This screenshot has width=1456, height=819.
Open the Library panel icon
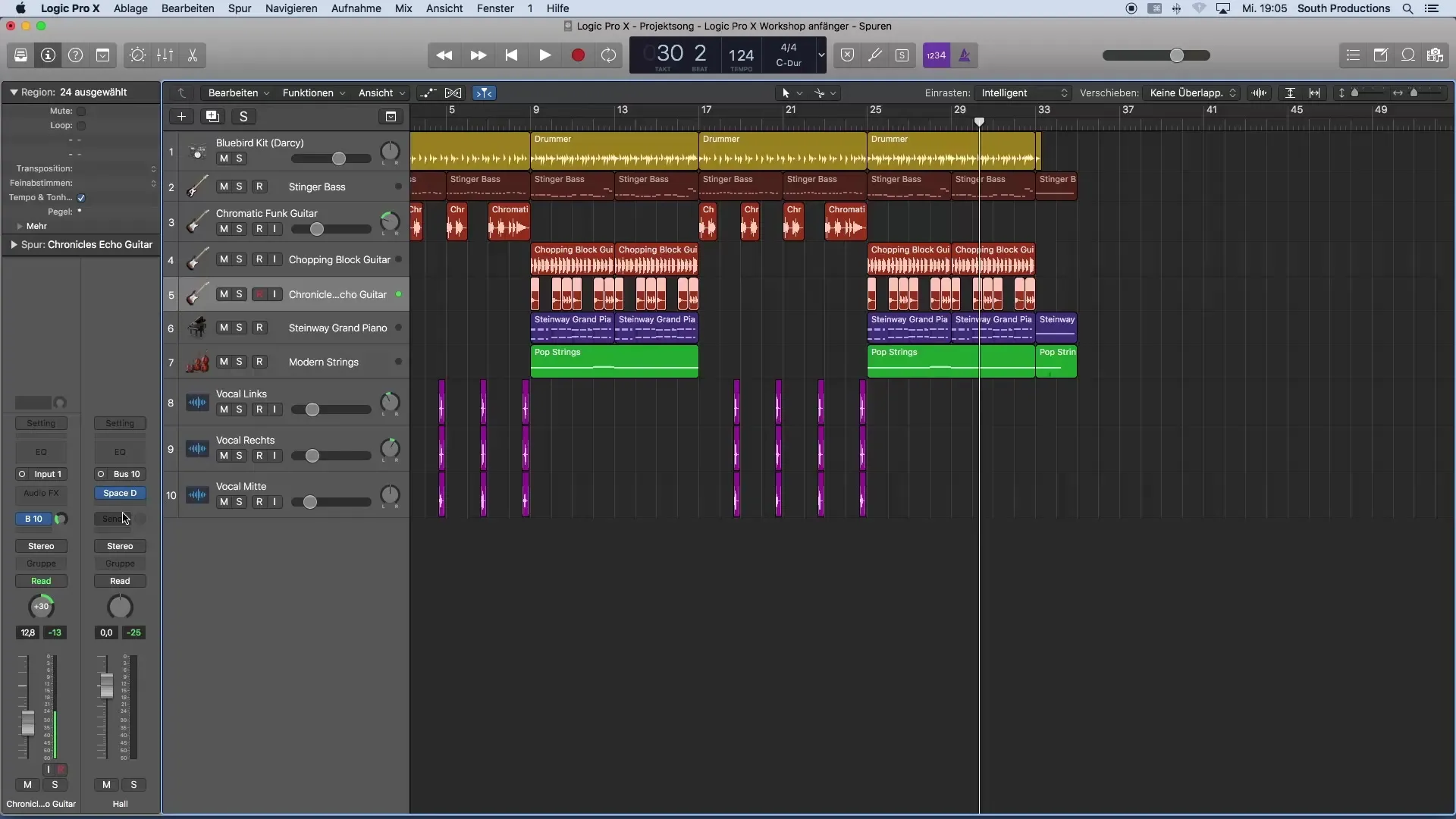click(x=20, y=55)
